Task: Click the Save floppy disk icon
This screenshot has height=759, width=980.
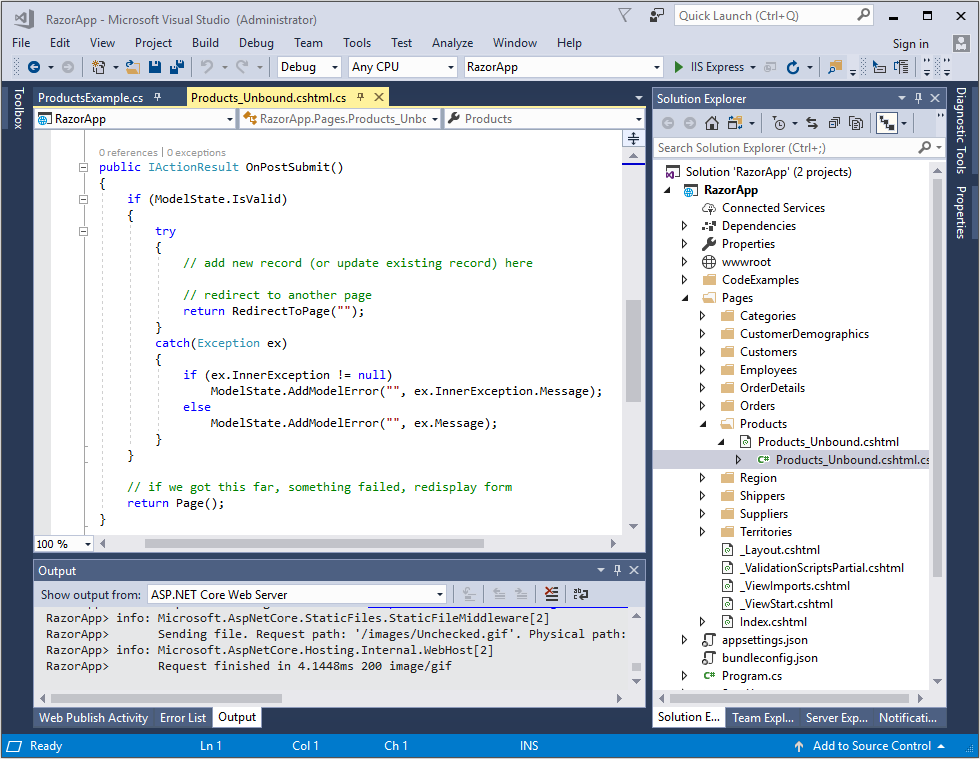Action: coord(155,67)
